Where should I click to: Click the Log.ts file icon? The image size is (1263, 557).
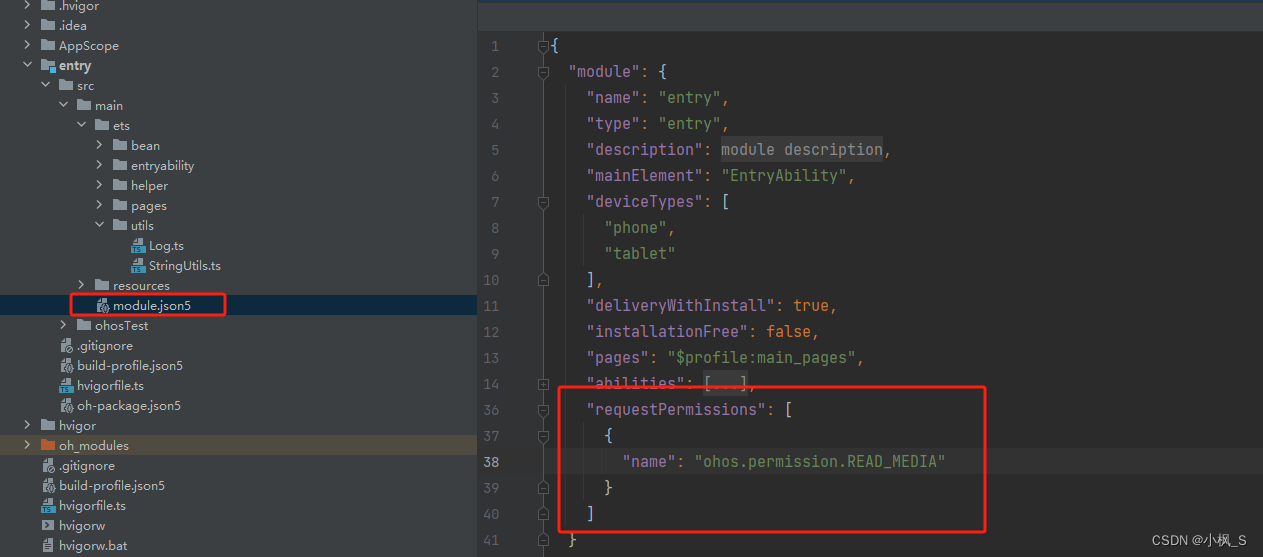(139, 245)
